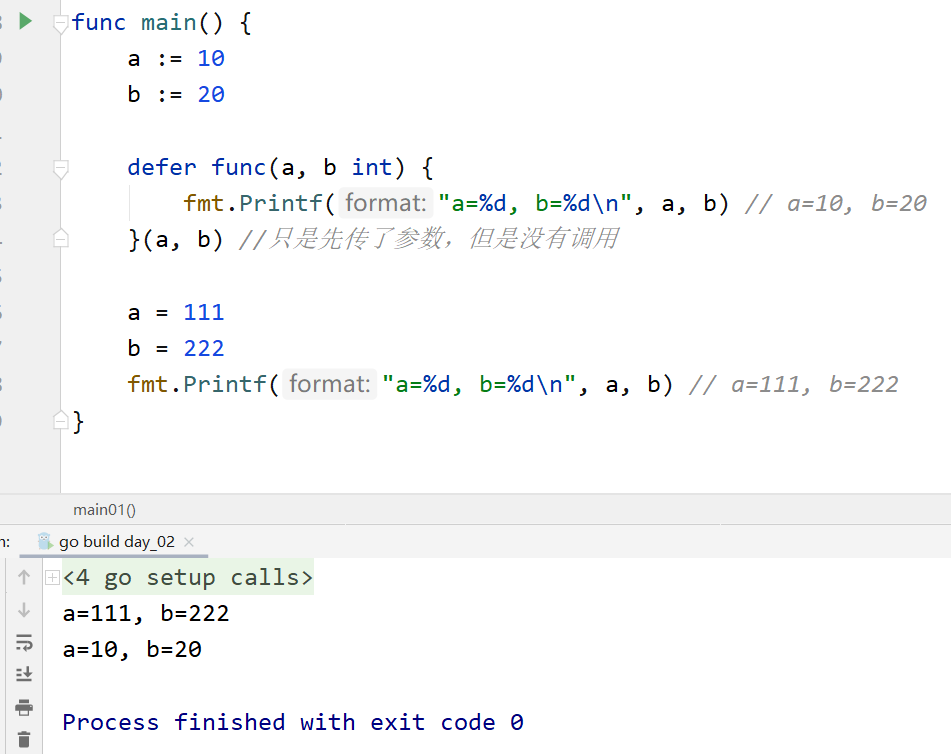The width and height of the screenshot is (951, 754).
Task: Collapse the func main fold marker
Action: point(61,22)
